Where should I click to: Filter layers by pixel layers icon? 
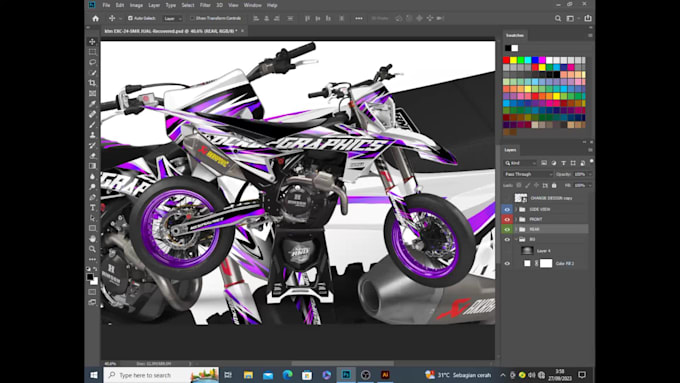(x=544, y=163)
